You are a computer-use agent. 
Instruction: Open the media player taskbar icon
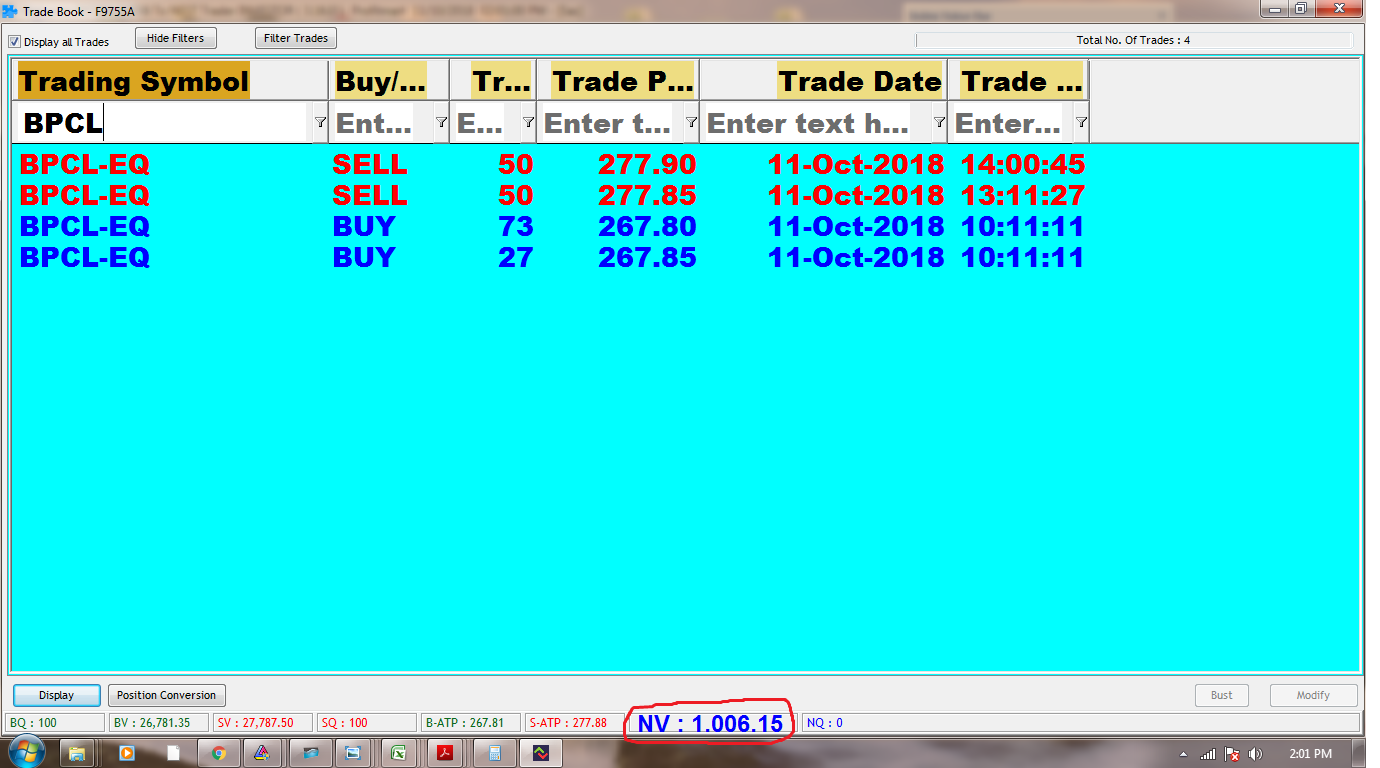[126, 753]
